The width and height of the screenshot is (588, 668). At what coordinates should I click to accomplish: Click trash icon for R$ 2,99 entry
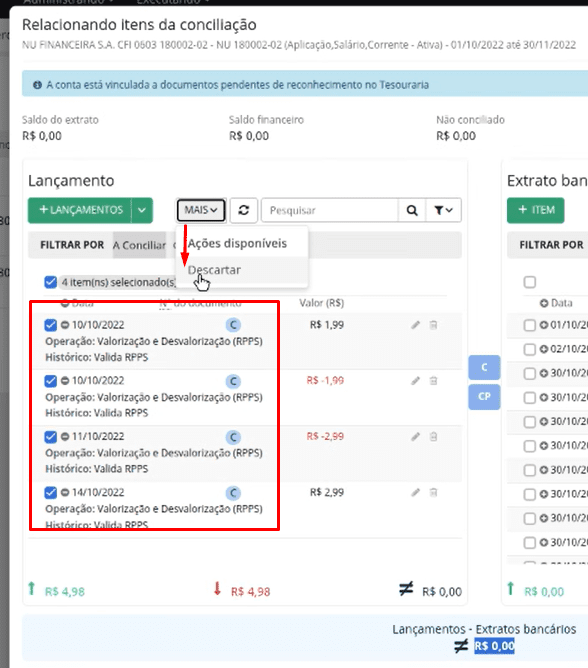(x=433, y=492)
